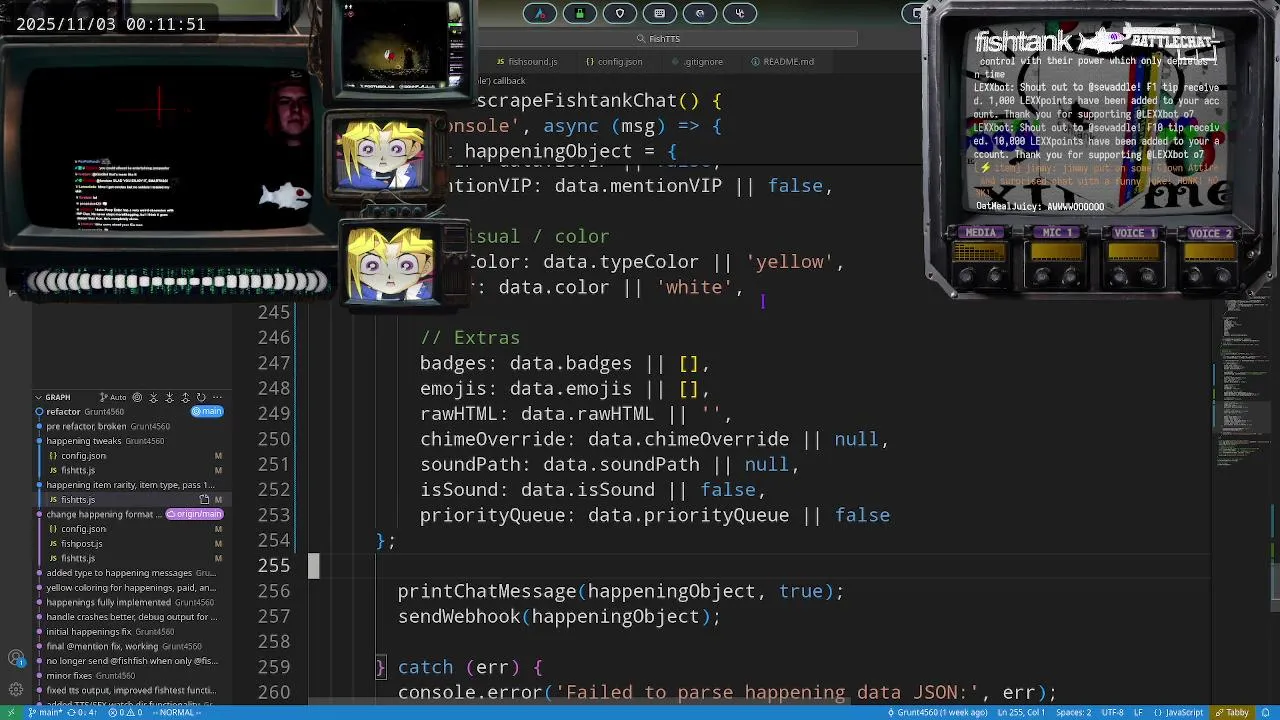Image resolution: width=1280 pixels, height=720 pixels.
Task: Click the Fetch icon in Graph header
Action: (x=153, y=397)
